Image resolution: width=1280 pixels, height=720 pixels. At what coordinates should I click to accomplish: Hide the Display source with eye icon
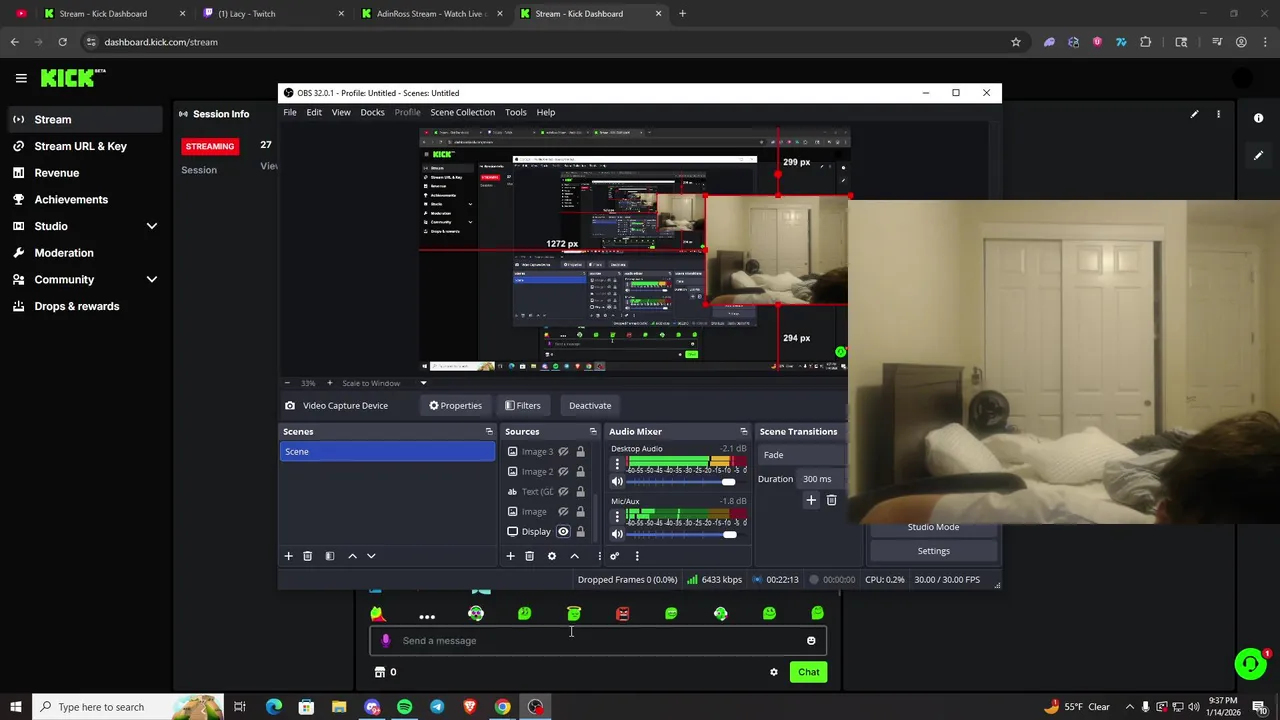pyautogui.click(x=563, y=532)
